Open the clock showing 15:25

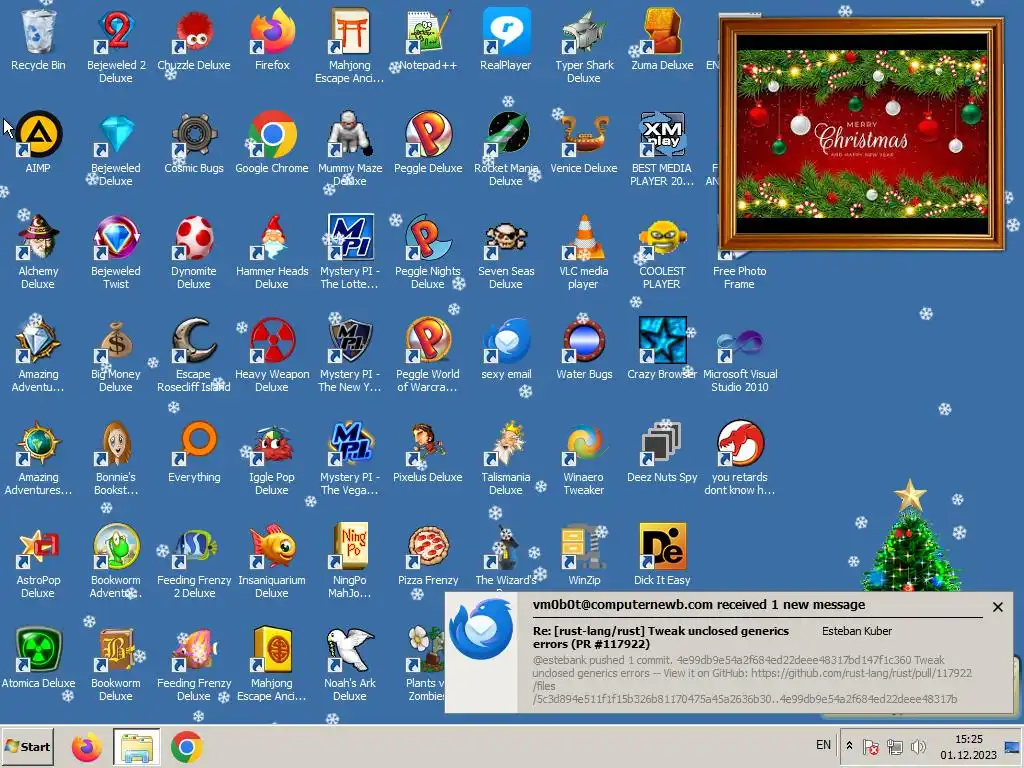click(968, 746)
